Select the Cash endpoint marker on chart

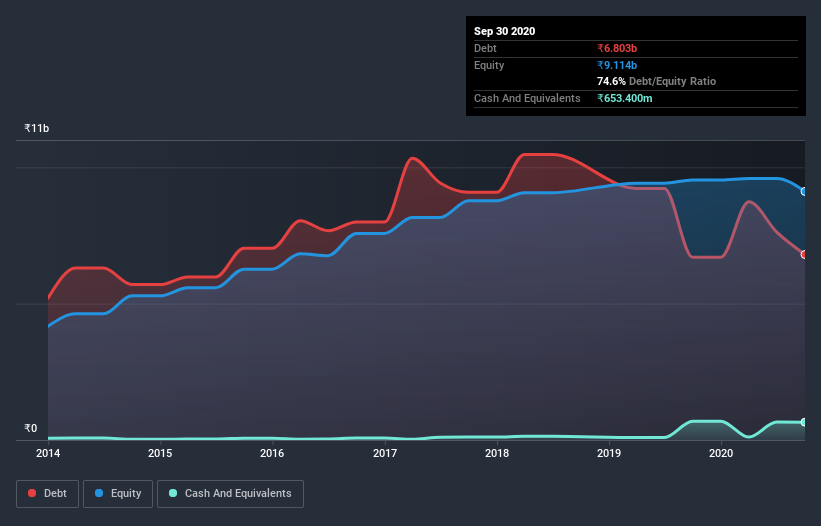click(804, 422)
